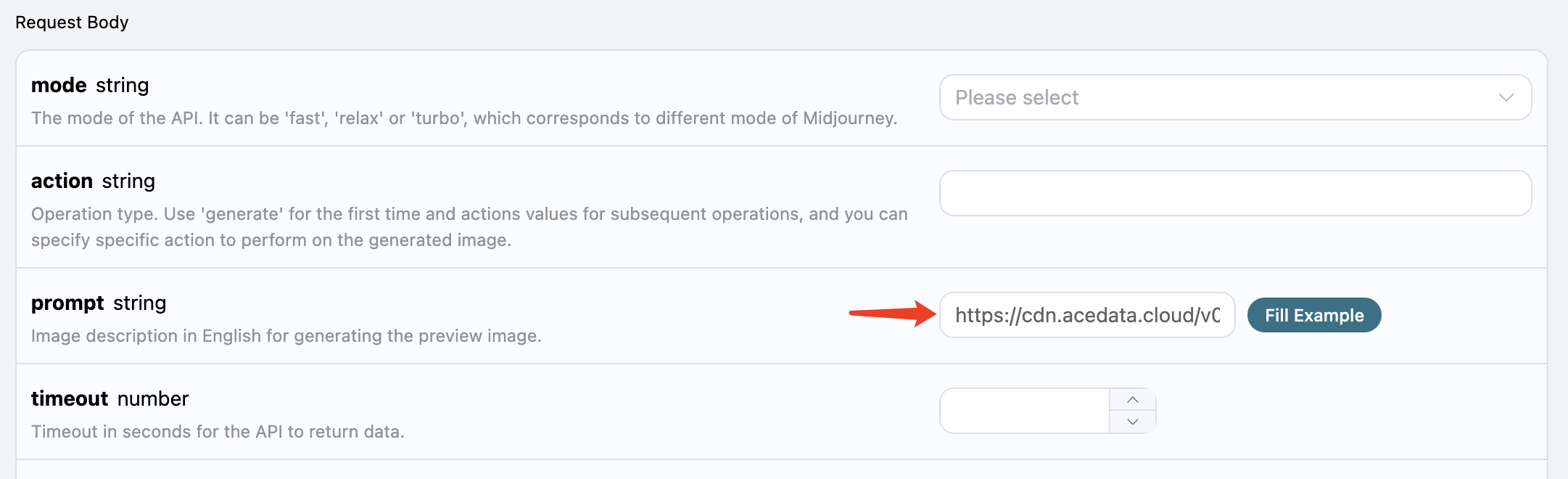Click the 'Operation type' action description text
Screen dimensions: 1568x479
469,227
